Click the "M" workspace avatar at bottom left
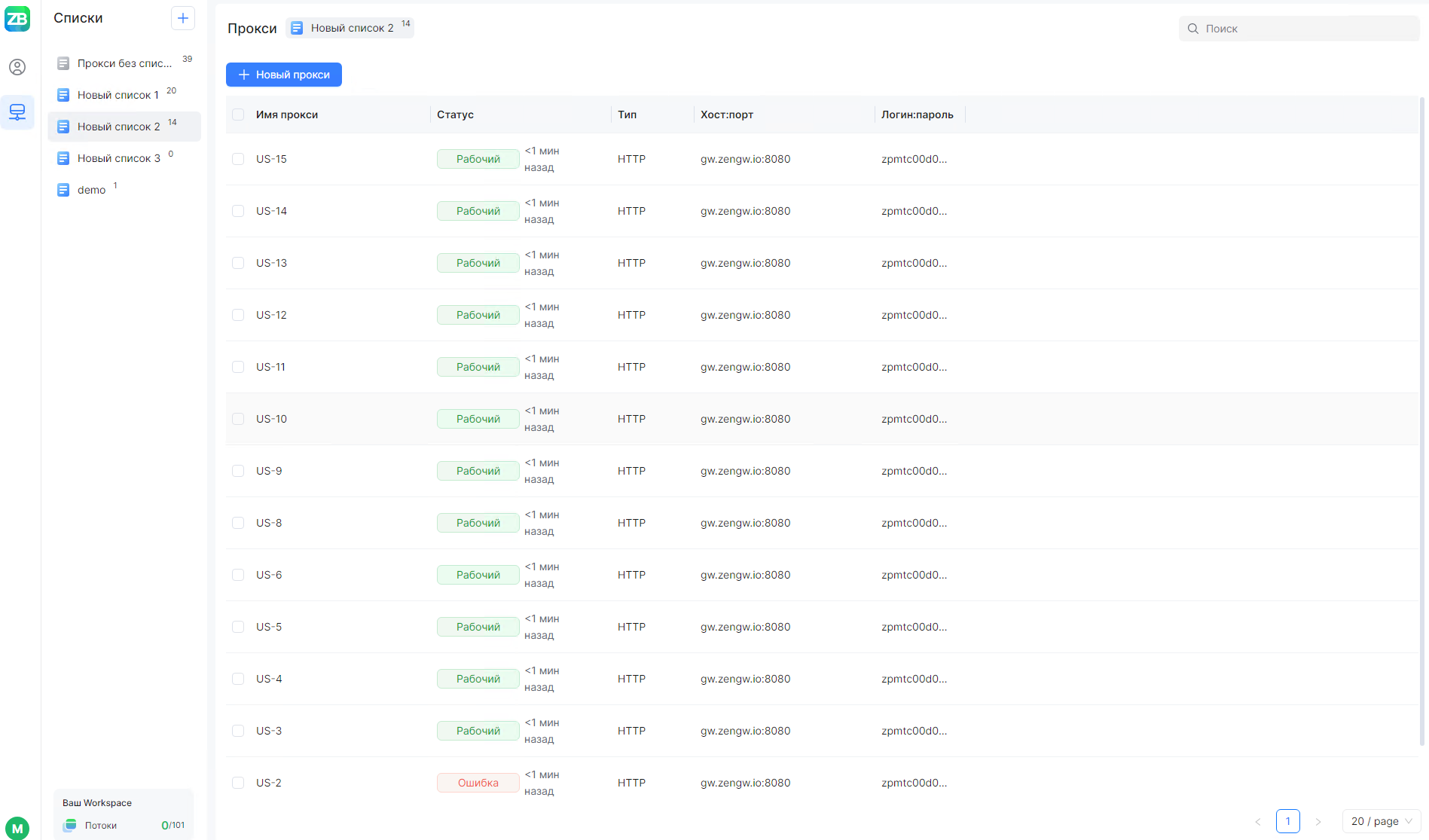The width and height of the screenshot is (1429, 840). [17, 827]
